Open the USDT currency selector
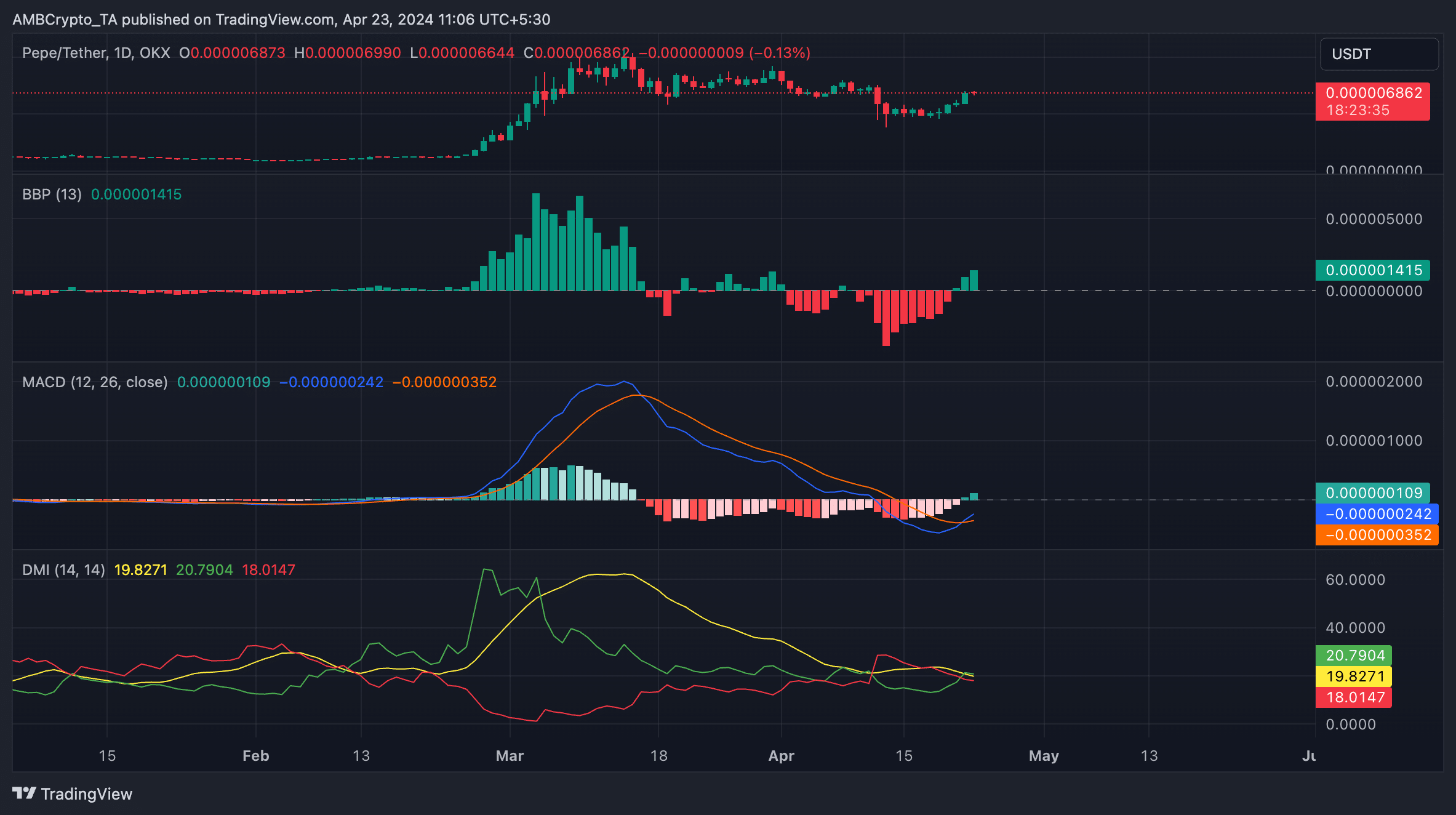 tap(1379, 54)
